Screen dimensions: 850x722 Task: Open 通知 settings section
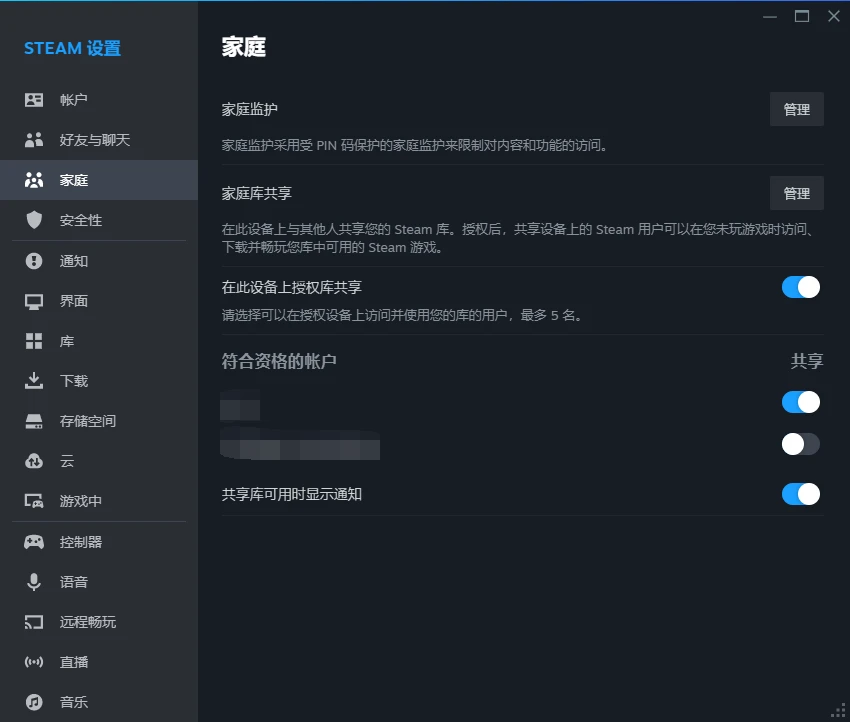99,261
